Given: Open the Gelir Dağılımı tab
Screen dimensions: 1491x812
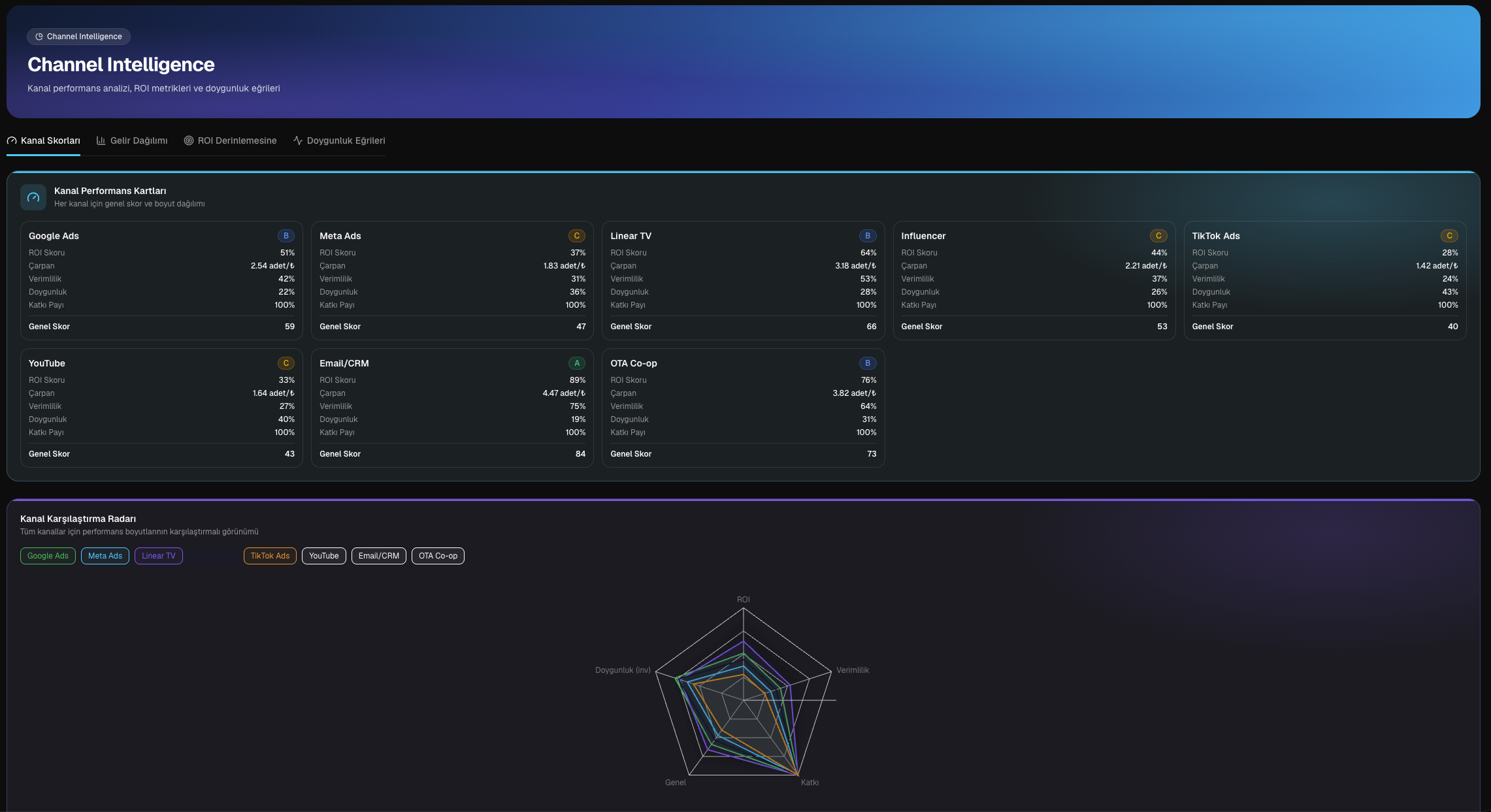Looking at the screenshot, I should [x=132, y=140].
